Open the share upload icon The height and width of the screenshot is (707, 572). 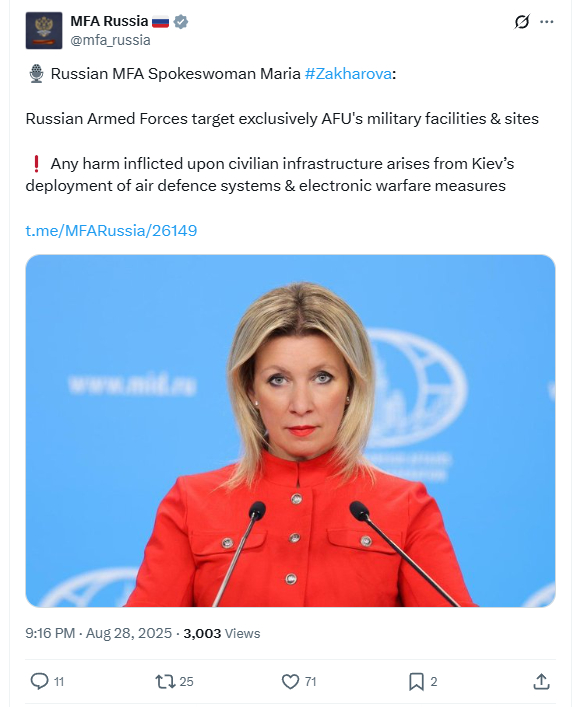(x=541, y=681)
